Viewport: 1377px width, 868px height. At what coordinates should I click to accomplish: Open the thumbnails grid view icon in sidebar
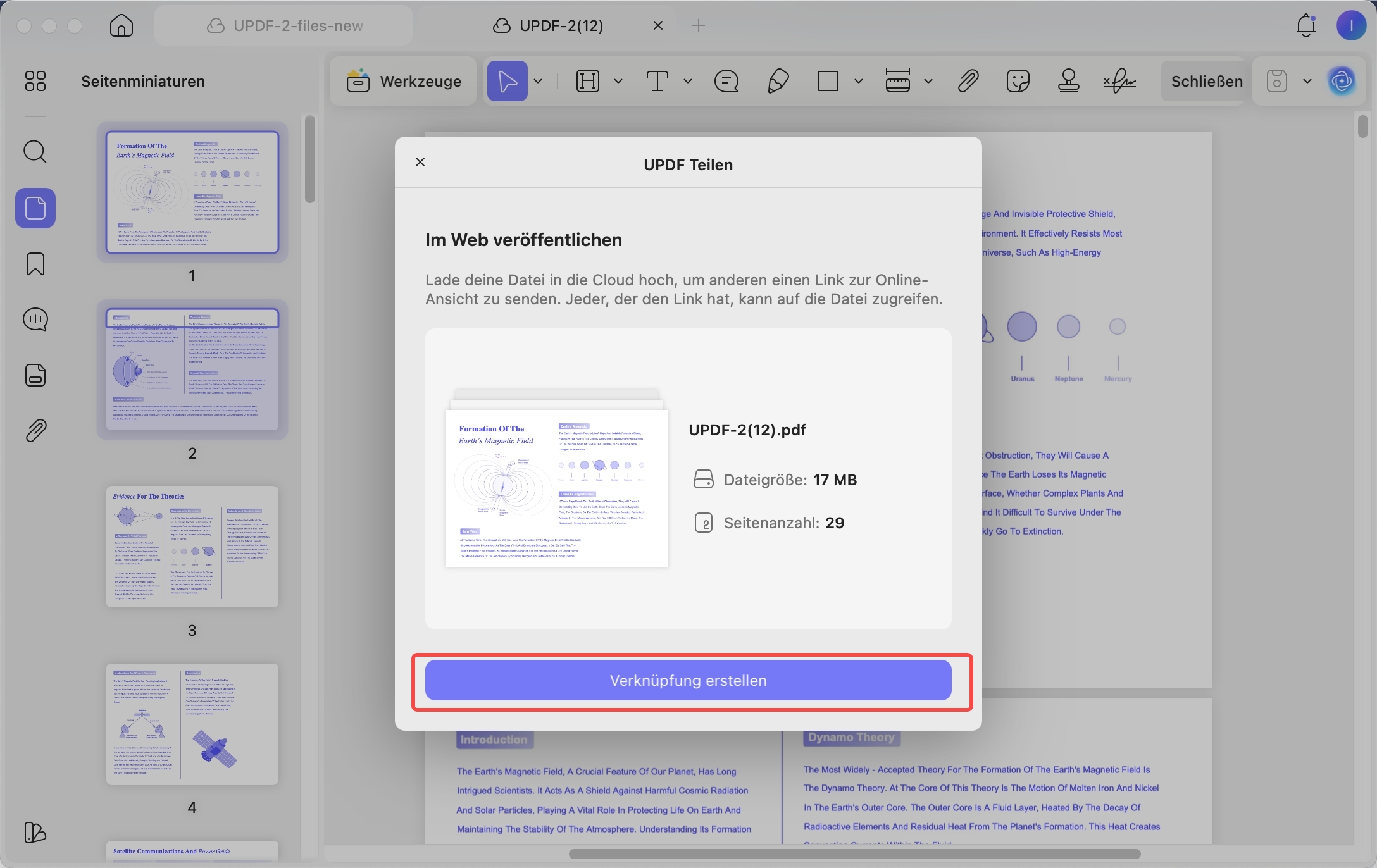(35, 81)
